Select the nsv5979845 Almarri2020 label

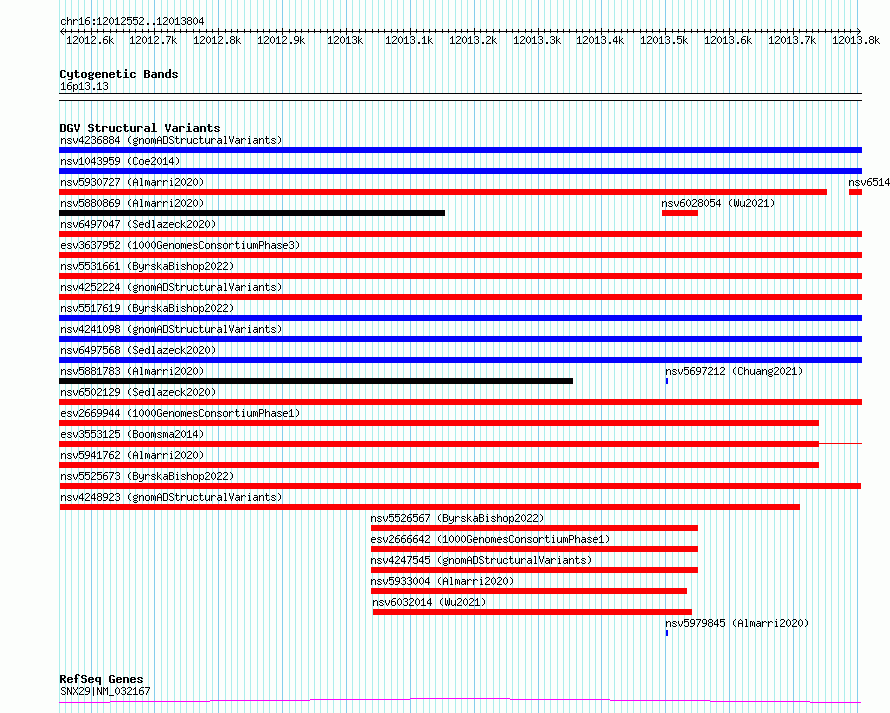(x=737, y=623)
